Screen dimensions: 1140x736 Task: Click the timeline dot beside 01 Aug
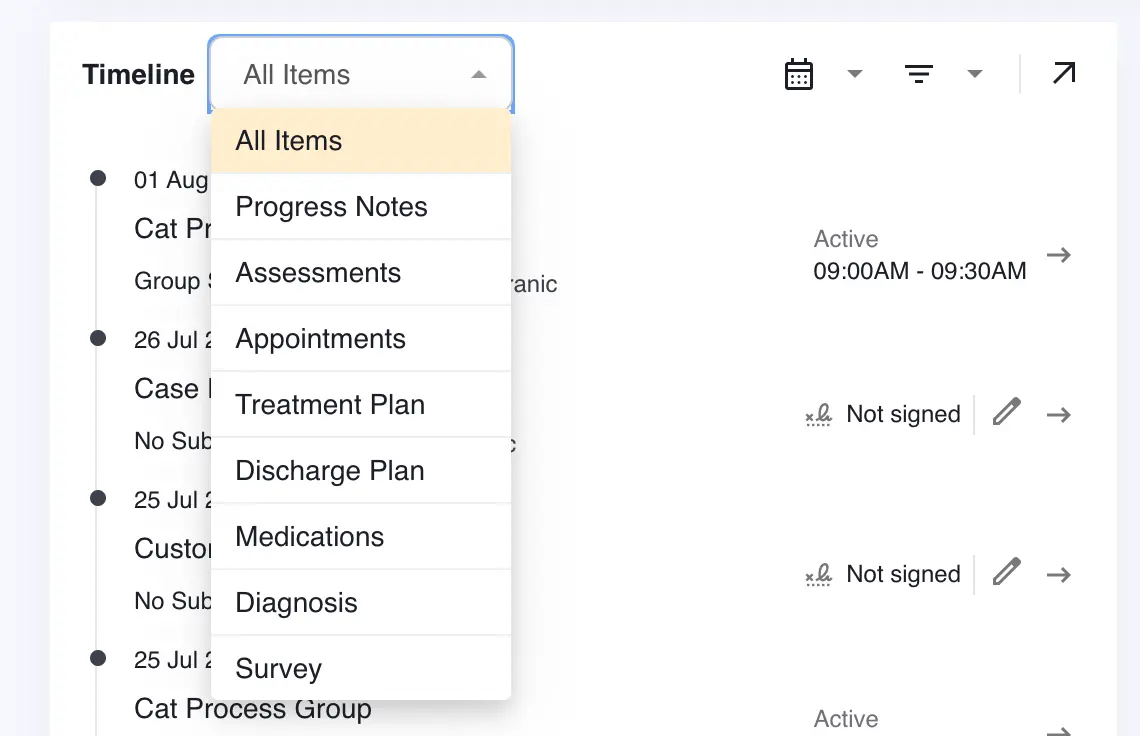pos(98,177)
